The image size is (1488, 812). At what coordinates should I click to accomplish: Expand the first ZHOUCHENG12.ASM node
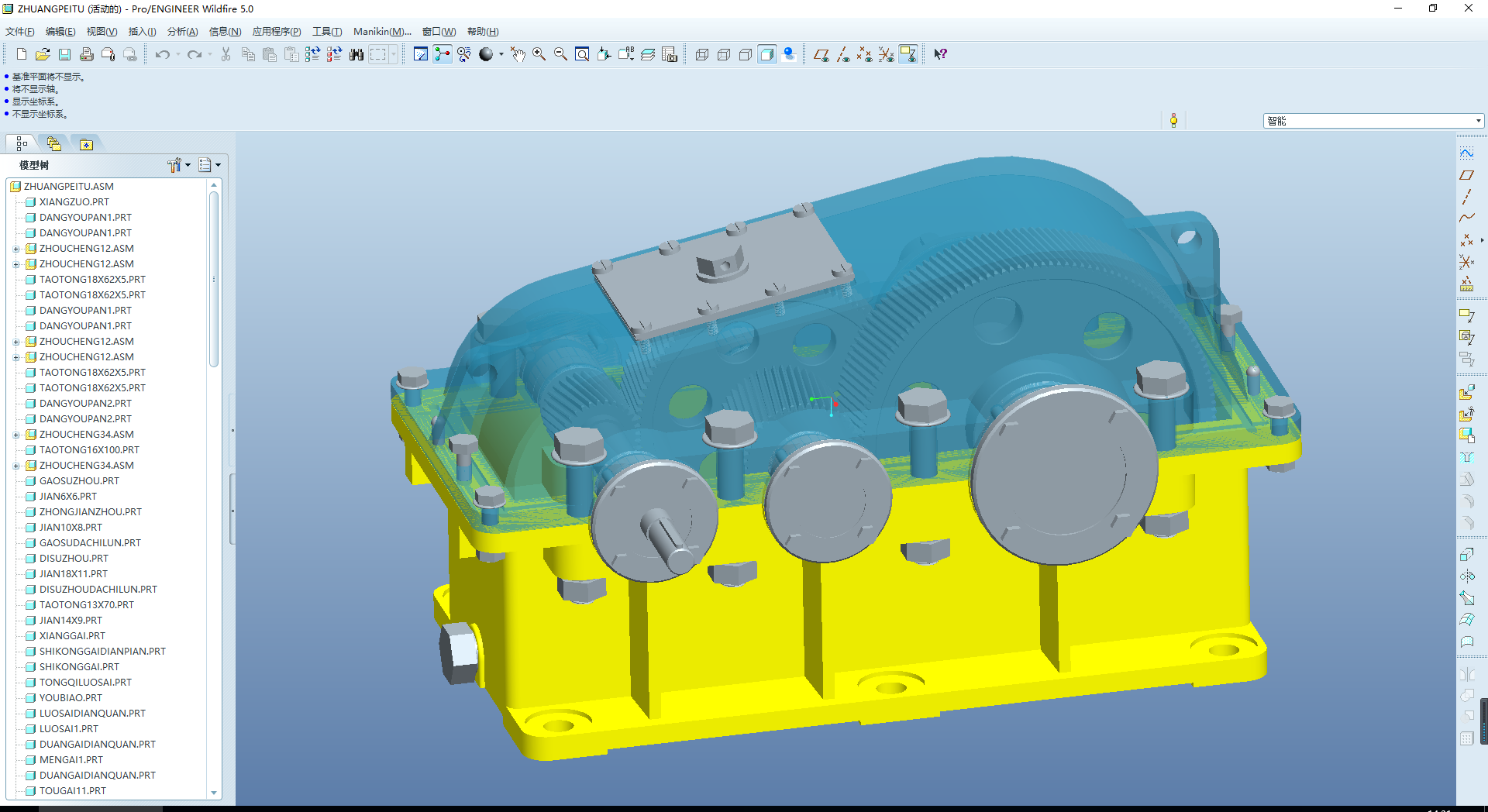point(16,249)
